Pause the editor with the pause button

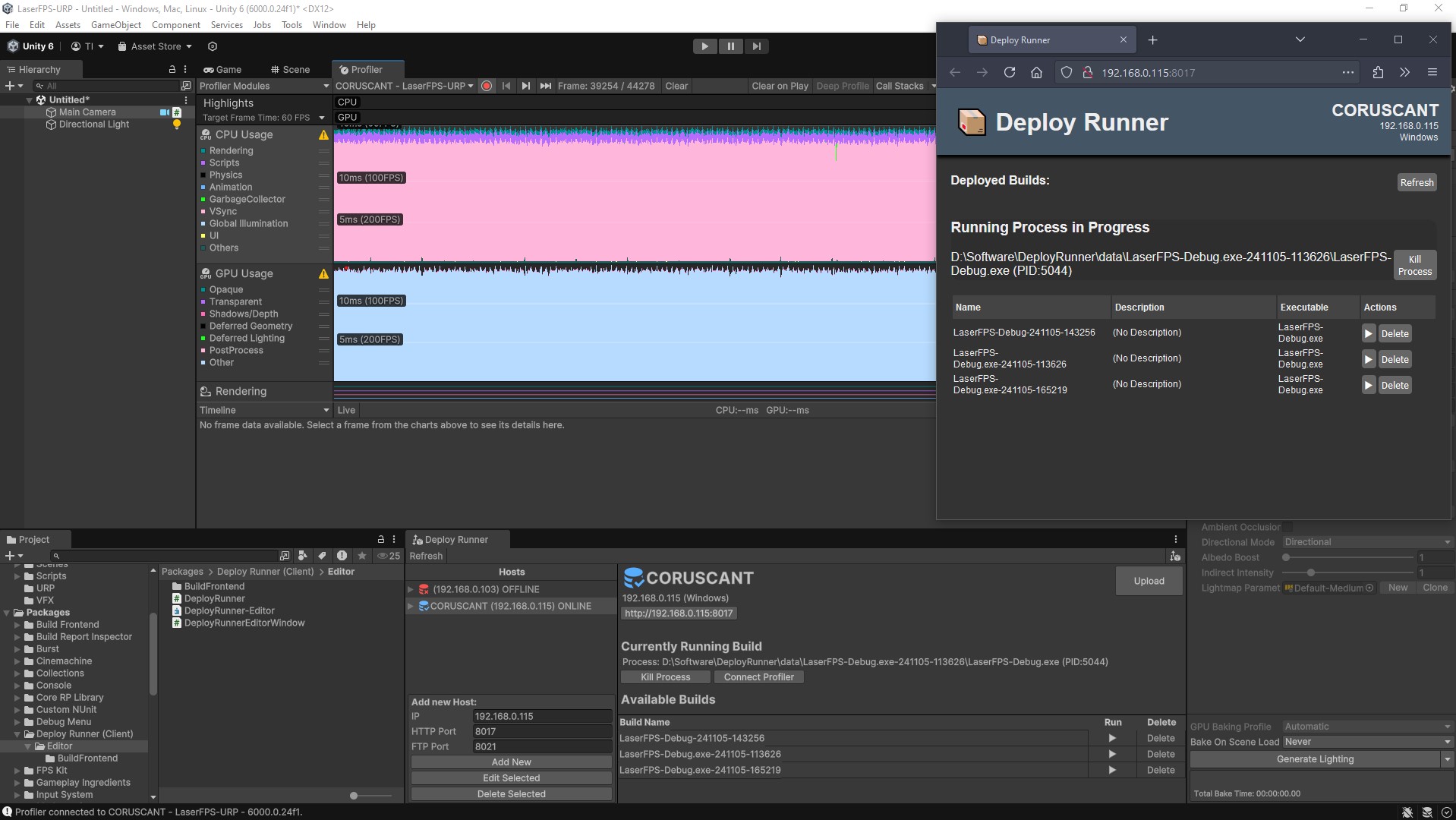click(x=730, y=46)
